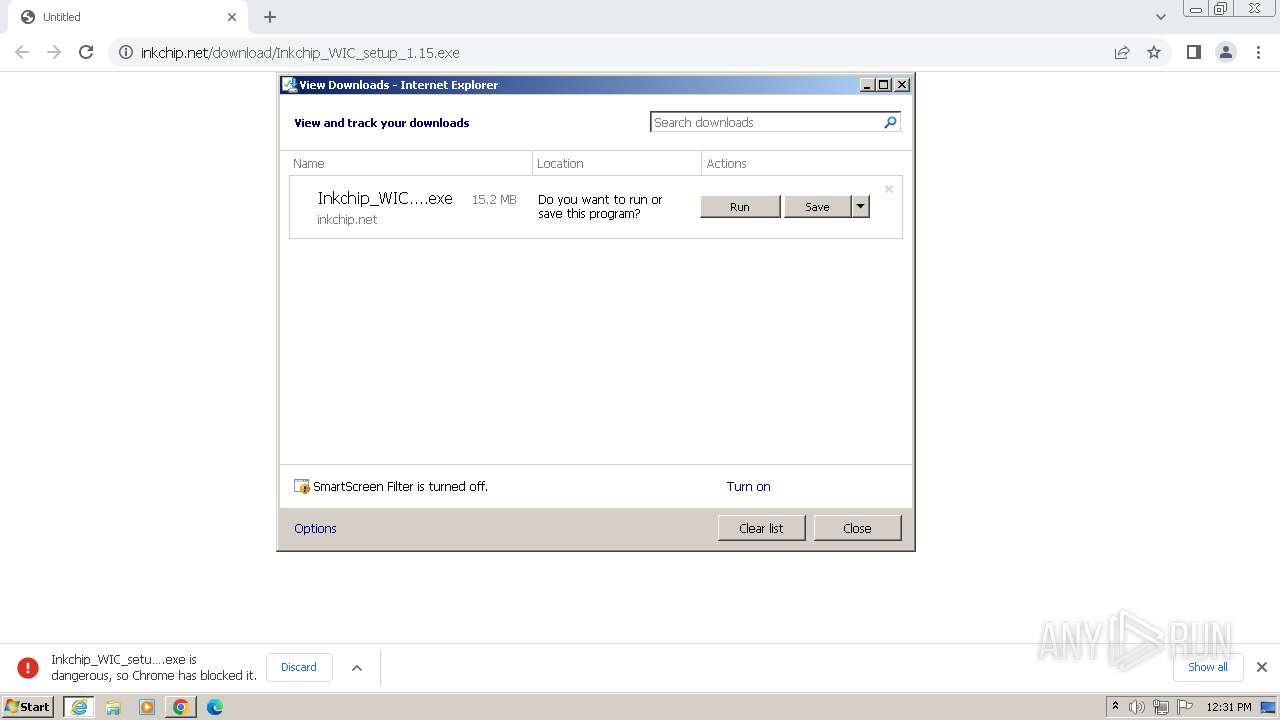Remove Inkchip download with the small x
Viewport: 1280px width, 720px height.
pos(888,189)
